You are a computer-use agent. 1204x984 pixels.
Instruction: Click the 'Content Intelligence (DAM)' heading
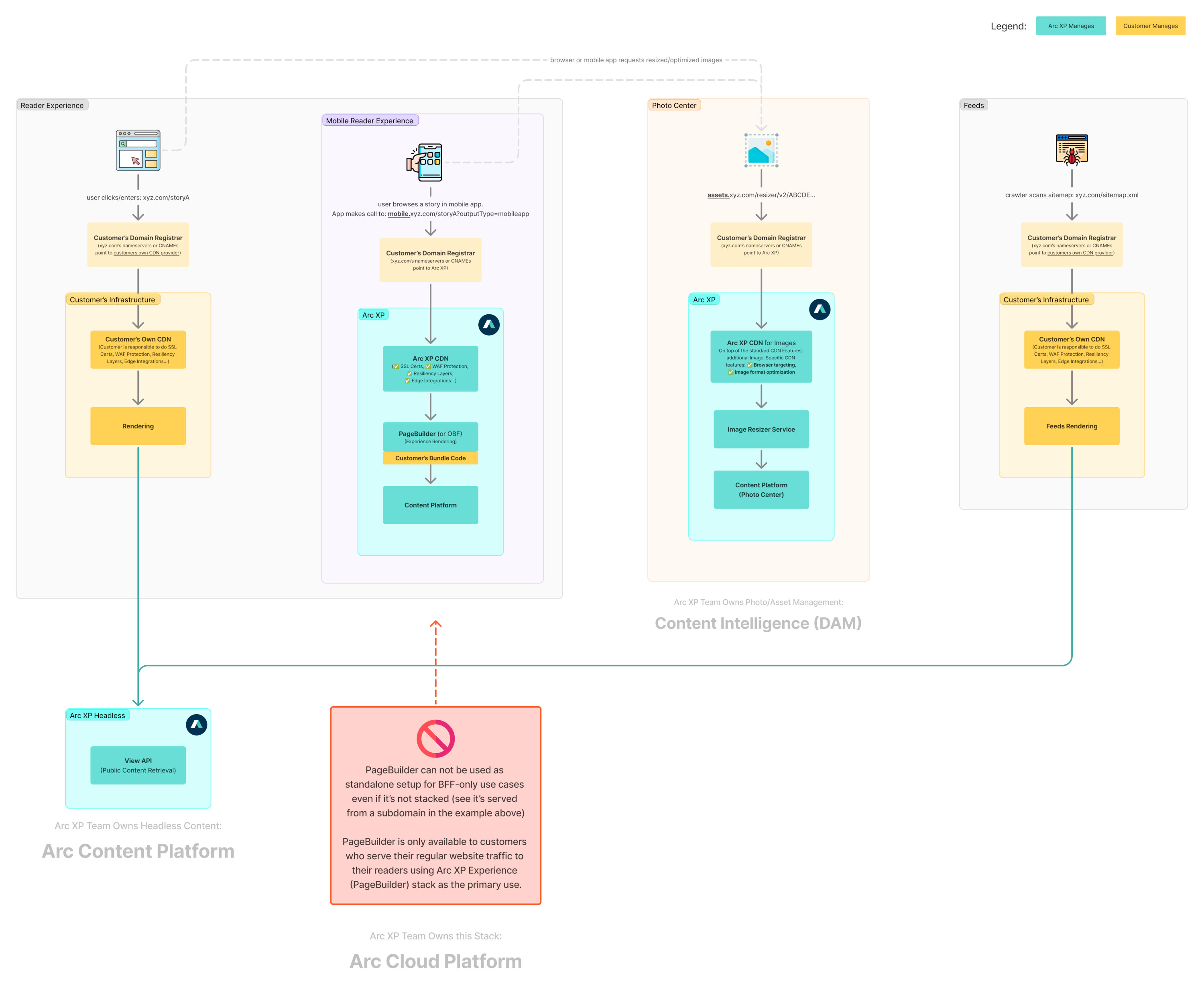[758, 623]
